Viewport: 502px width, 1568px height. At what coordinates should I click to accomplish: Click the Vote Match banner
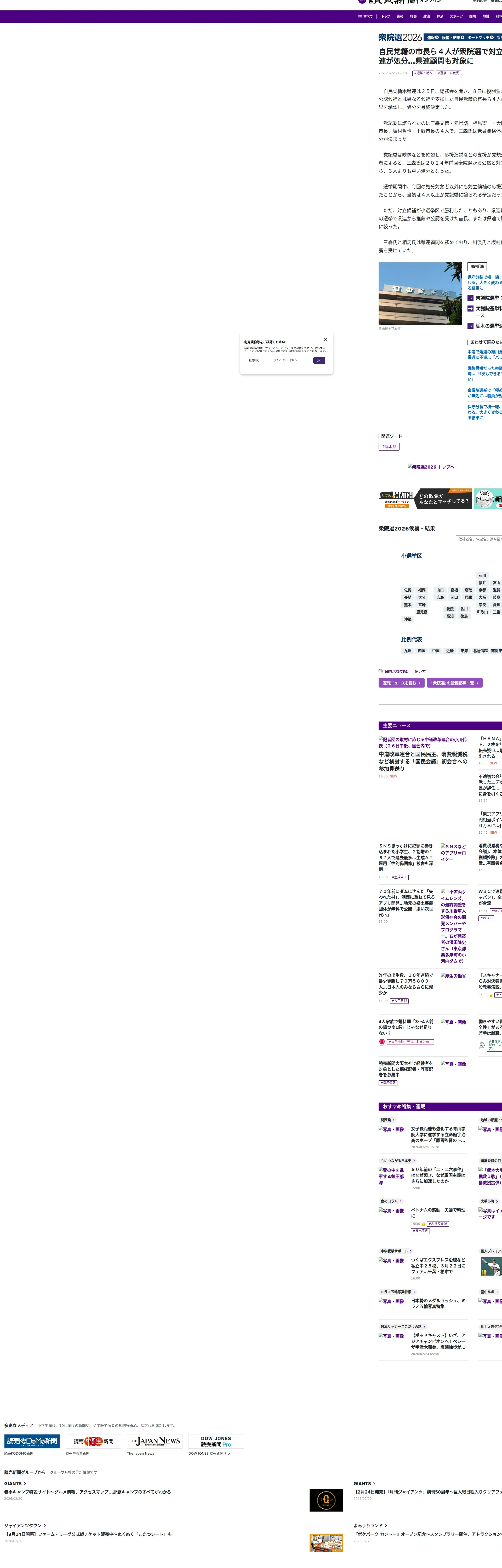coord(425,499)
